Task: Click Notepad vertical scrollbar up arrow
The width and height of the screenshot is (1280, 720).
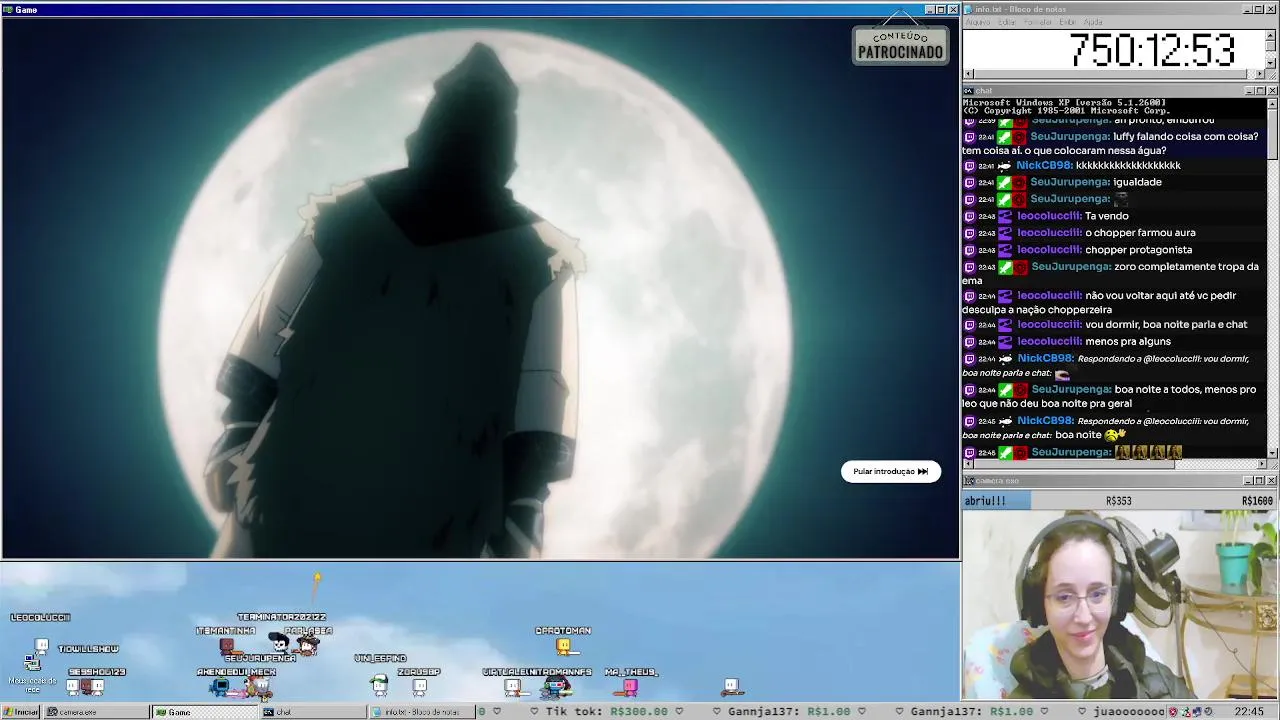Action: [x=1271, y=34]
